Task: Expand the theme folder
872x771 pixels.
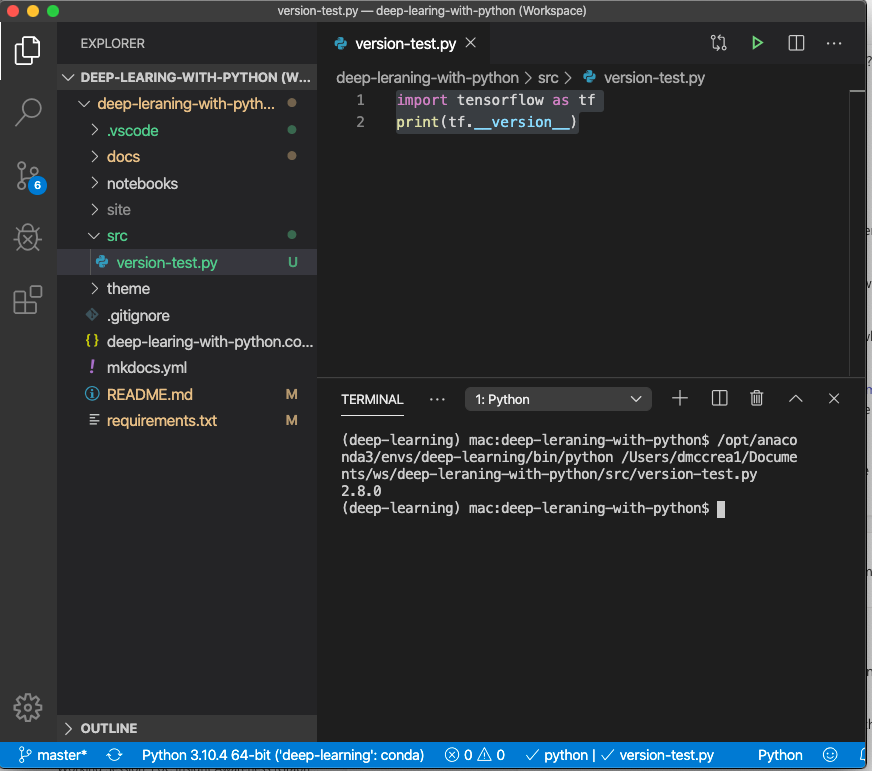Action: click(x=187, y=288)
